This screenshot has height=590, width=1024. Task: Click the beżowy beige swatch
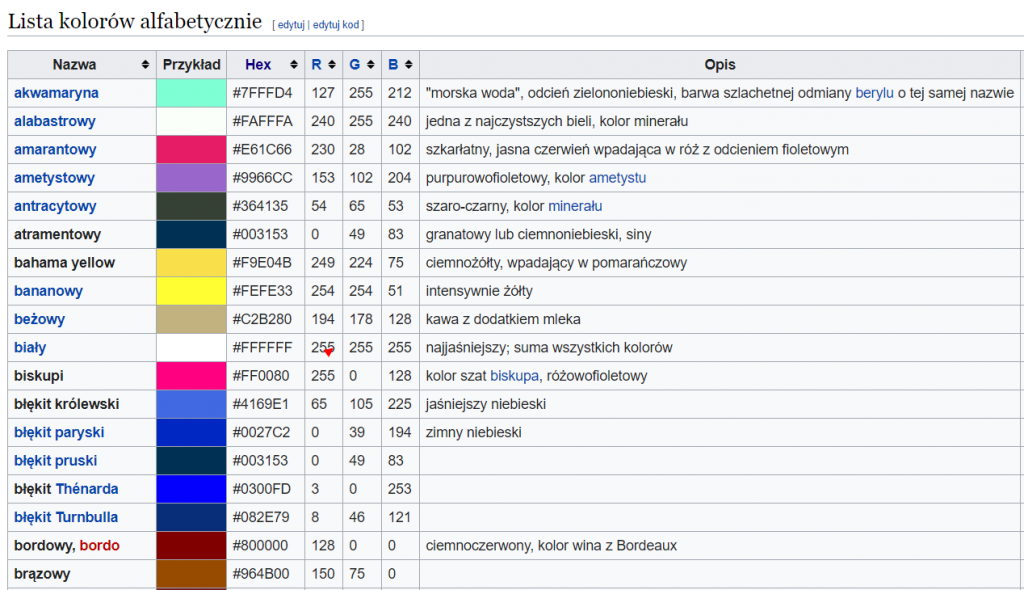(191, 320)
